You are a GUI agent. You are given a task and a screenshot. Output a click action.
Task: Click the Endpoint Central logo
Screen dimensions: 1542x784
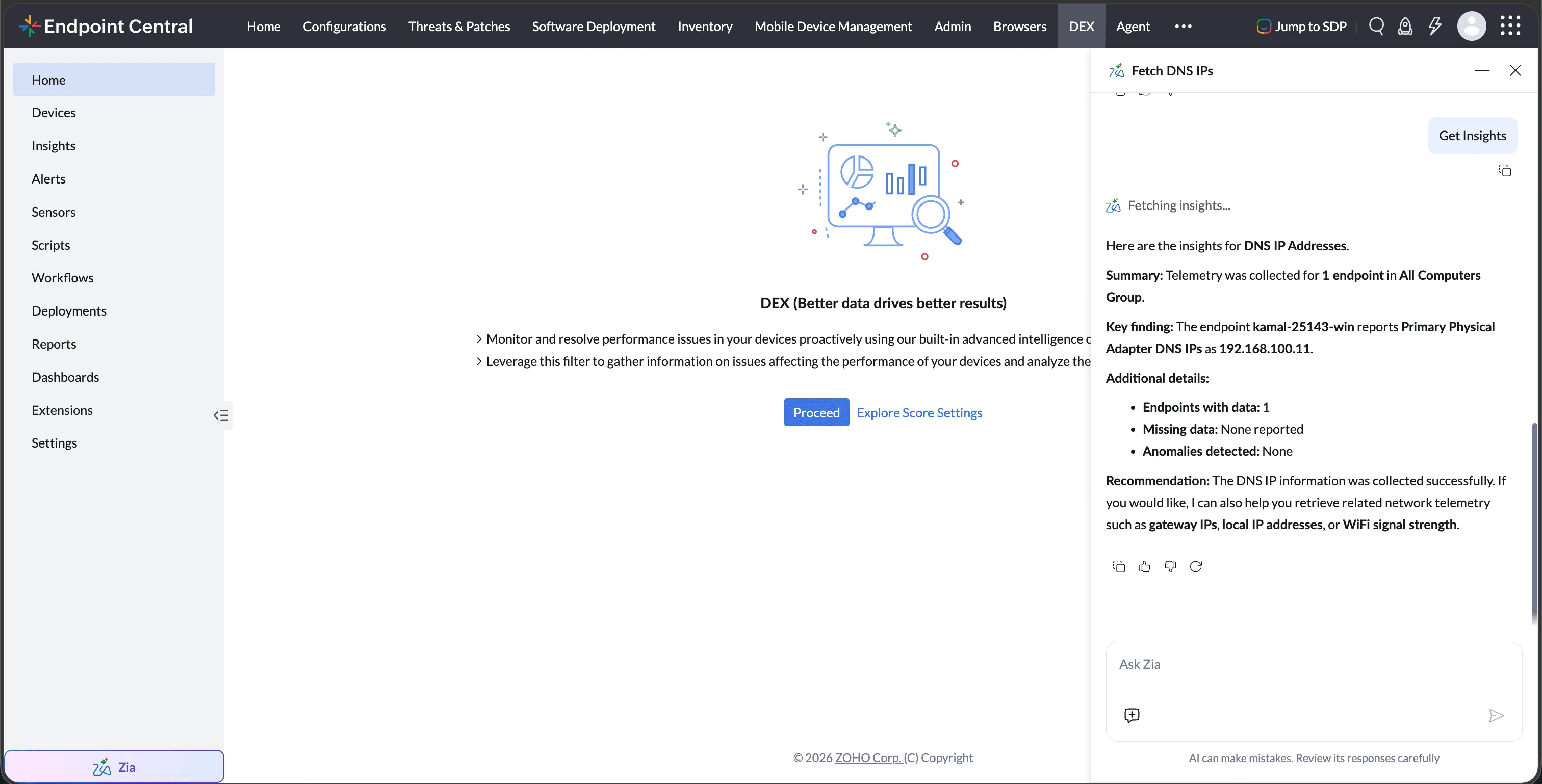click(x=106, y=25)
